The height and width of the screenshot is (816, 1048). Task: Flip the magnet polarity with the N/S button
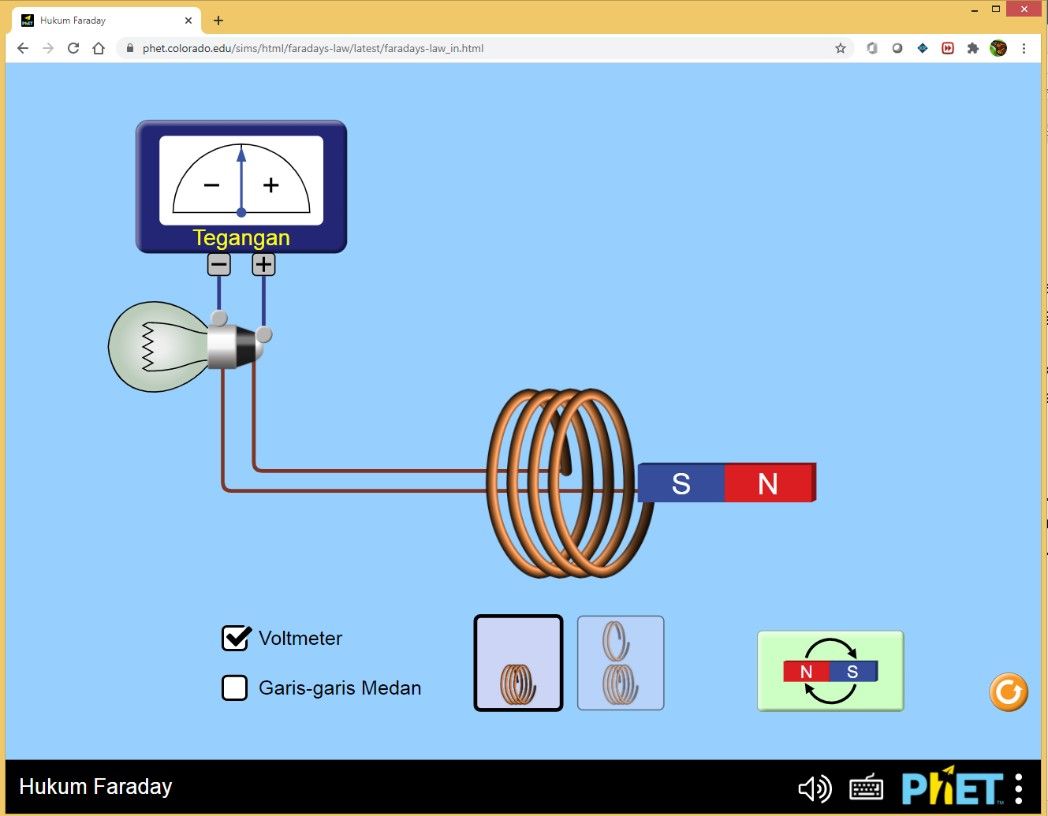pyautogui.click(x=829, y=670)
